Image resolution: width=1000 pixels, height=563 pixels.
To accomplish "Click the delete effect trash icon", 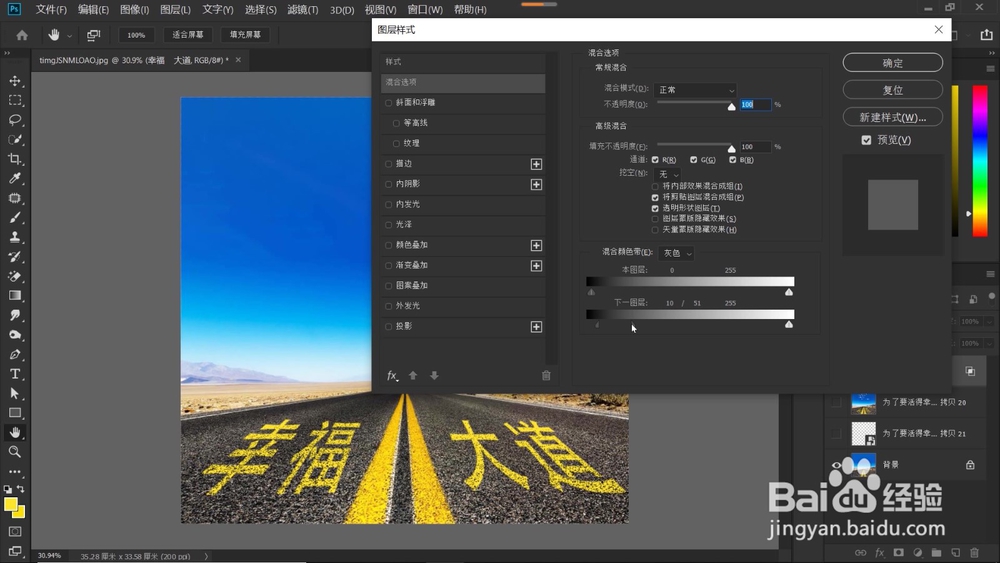I will point(546,376).
